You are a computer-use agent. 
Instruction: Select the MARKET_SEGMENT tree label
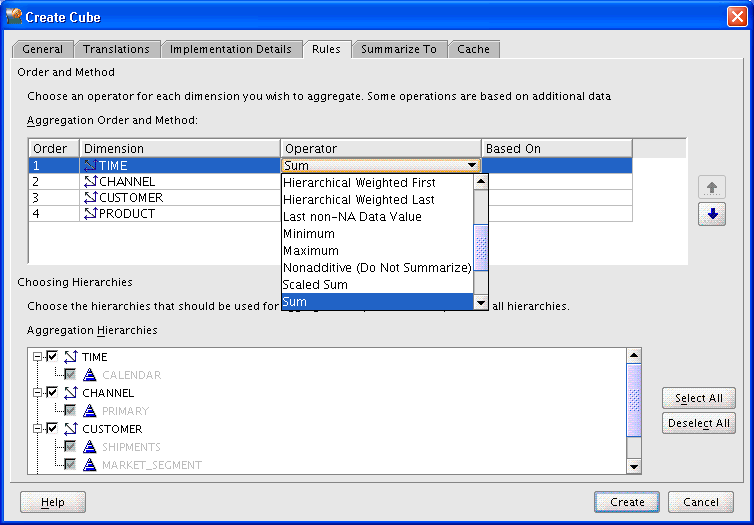click(152, 465)
